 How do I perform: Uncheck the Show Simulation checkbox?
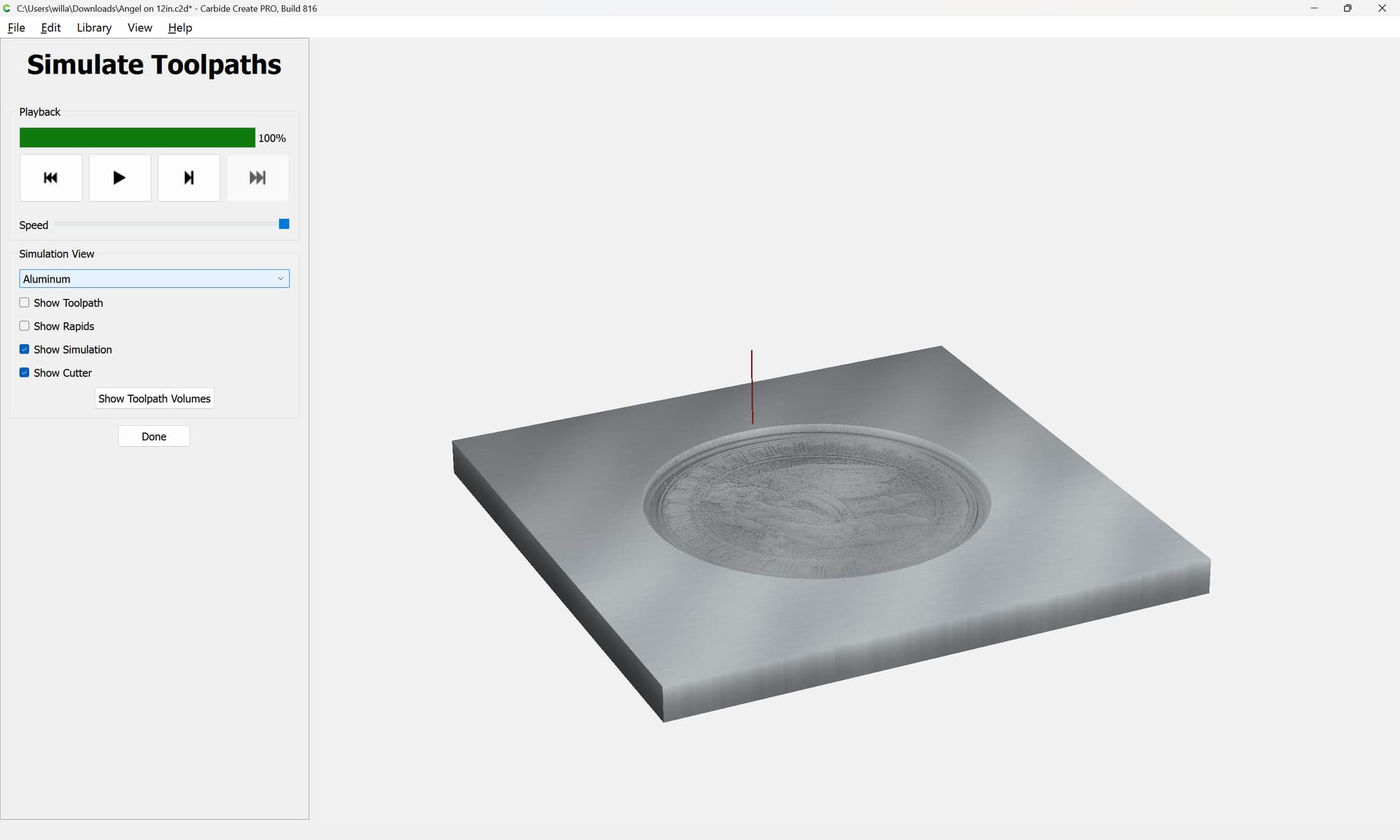(24, 349)
